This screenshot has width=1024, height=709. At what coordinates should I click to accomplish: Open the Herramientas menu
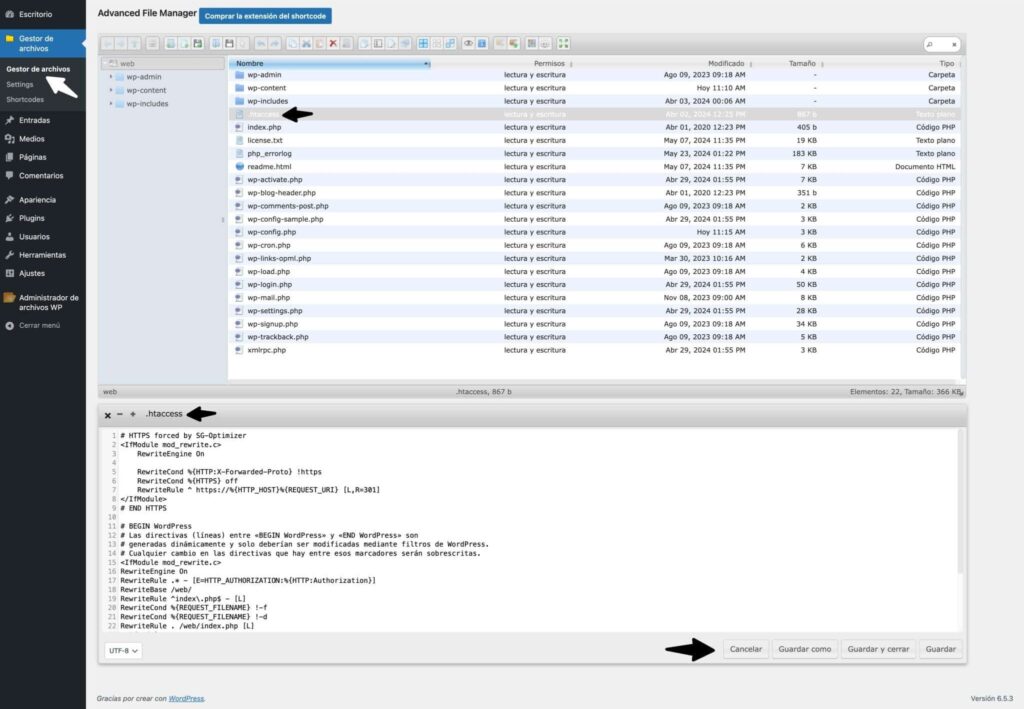pos(42,255)
